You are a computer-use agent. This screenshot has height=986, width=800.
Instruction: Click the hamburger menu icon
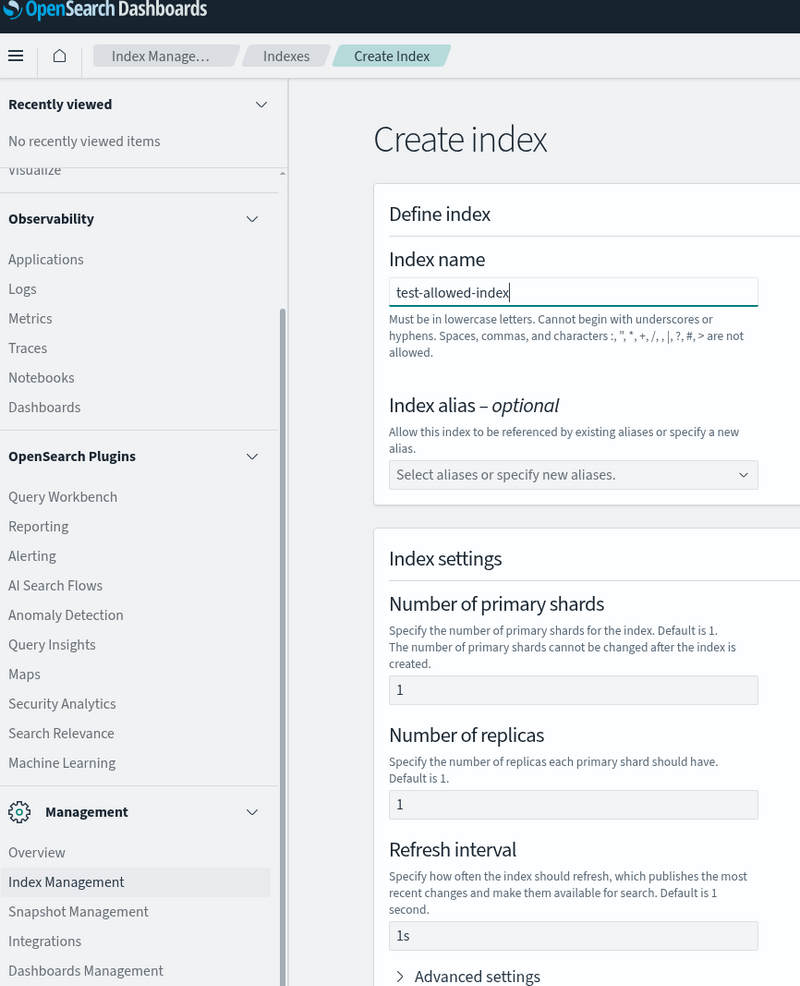[x=15, y=56]
